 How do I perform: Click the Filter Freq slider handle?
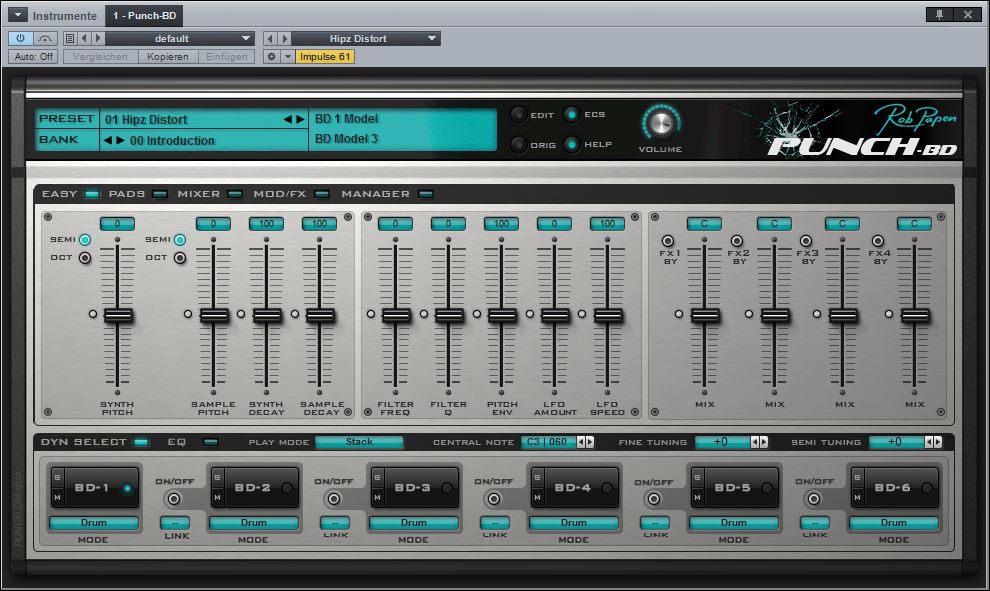point(396,315)
